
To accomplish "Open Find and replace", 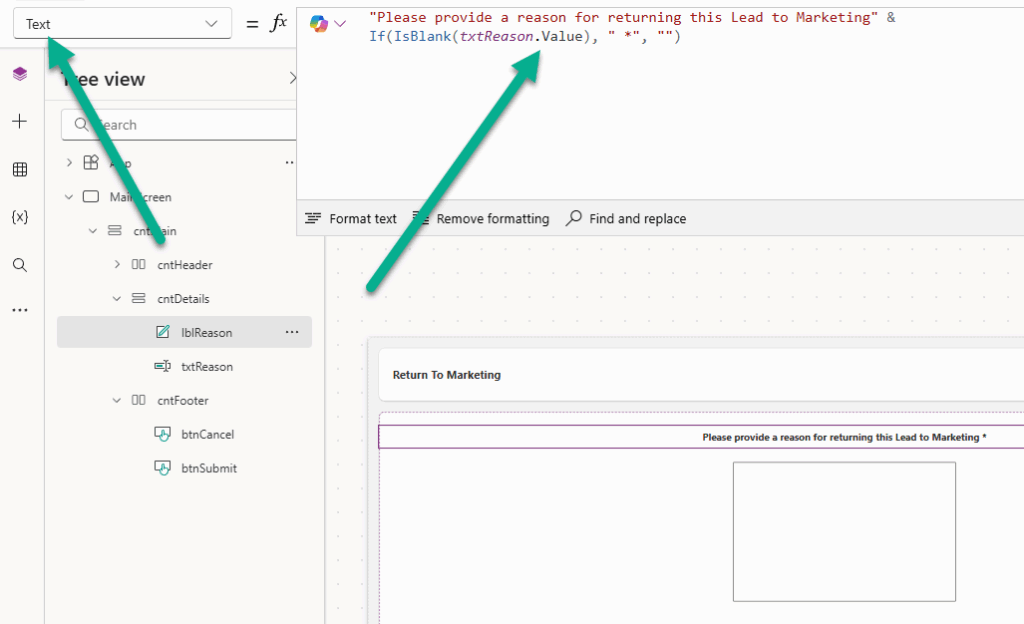I will tap(626, 219).
